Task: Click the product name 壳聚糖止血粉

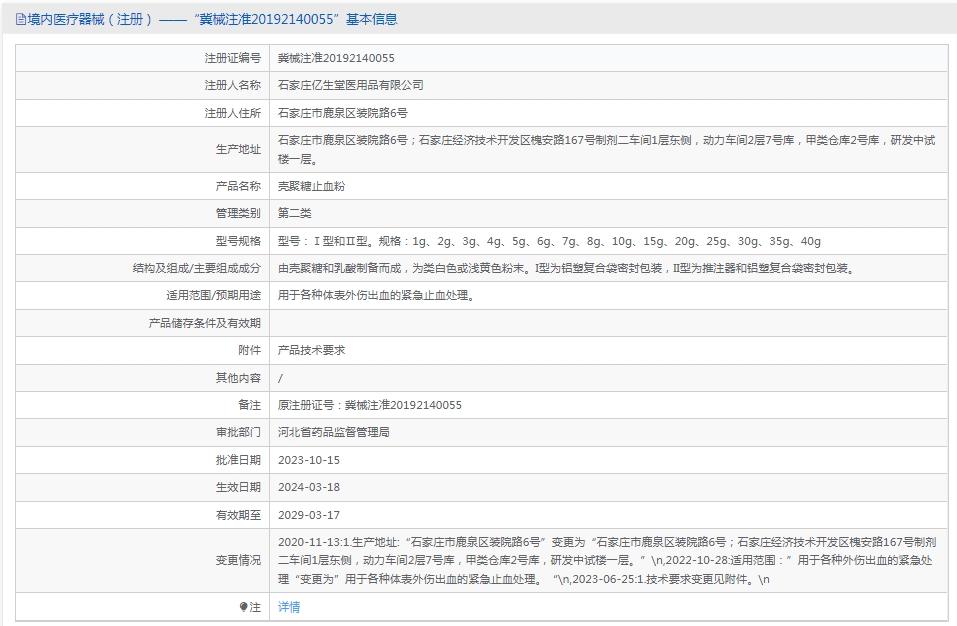Action: (x=311, y=186)
